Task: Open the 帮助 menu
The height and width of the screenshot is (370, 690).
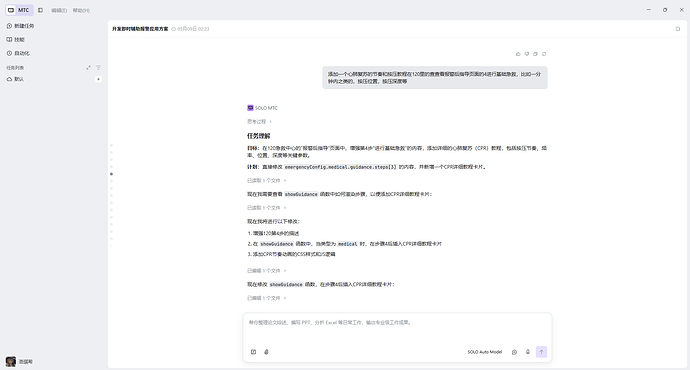Action: pos(81,11)
